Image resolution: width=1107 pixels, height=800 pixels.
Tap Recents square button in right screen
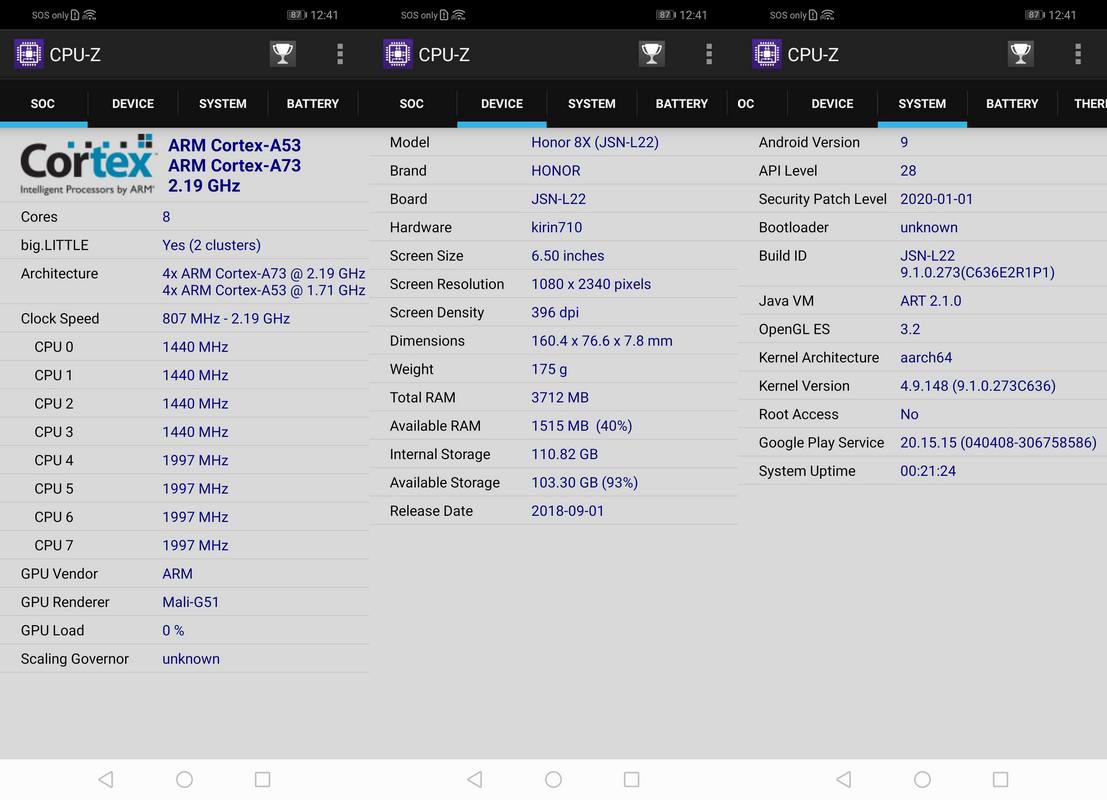1000,779
